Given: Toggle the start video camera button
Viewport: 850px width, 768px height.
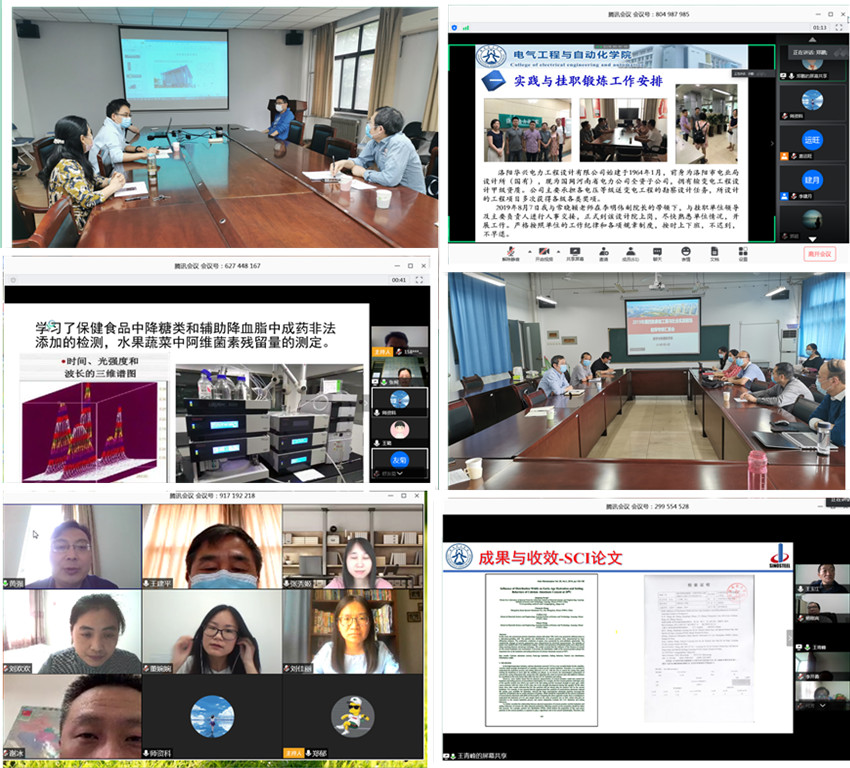Looking at the screenshot, I should coord(545,251).
